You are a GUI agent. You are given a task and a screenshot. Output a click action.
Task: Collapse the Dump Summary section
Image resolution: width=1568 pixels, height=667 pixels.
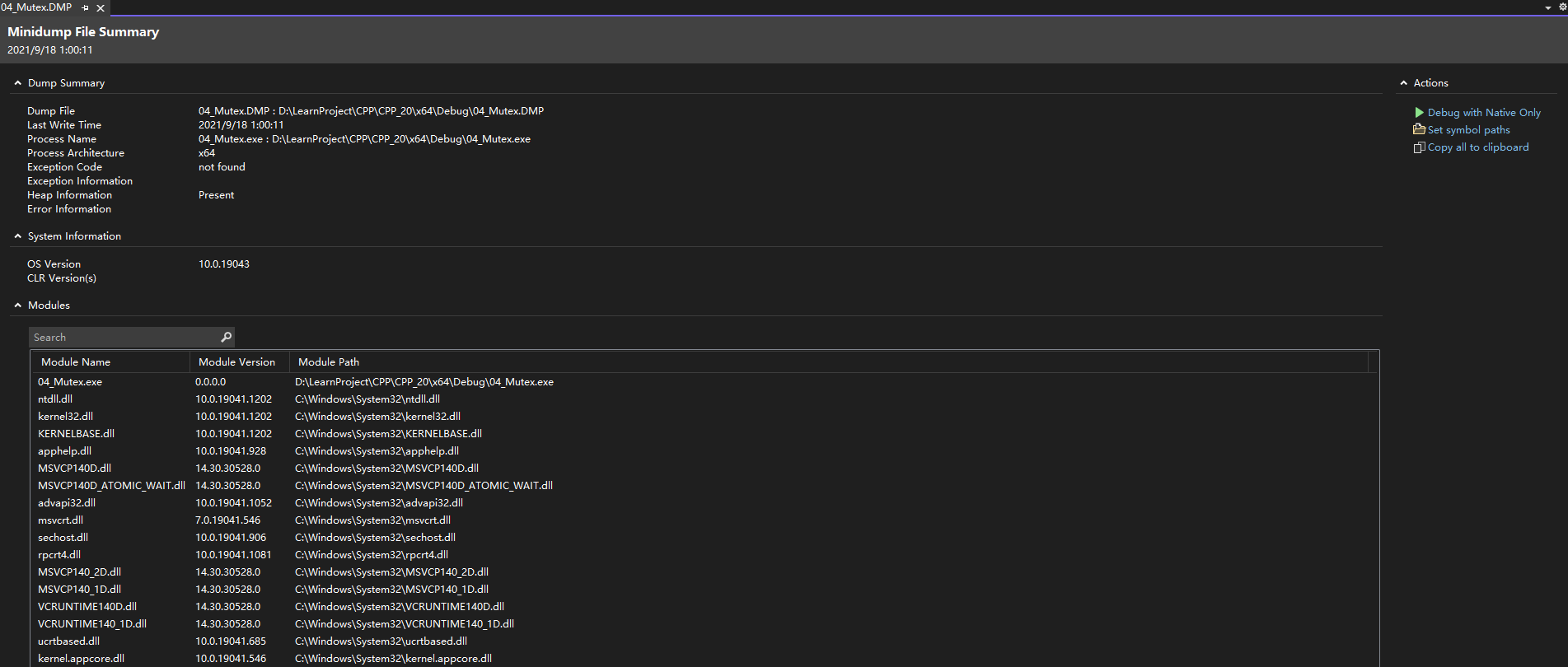(17, 83)
